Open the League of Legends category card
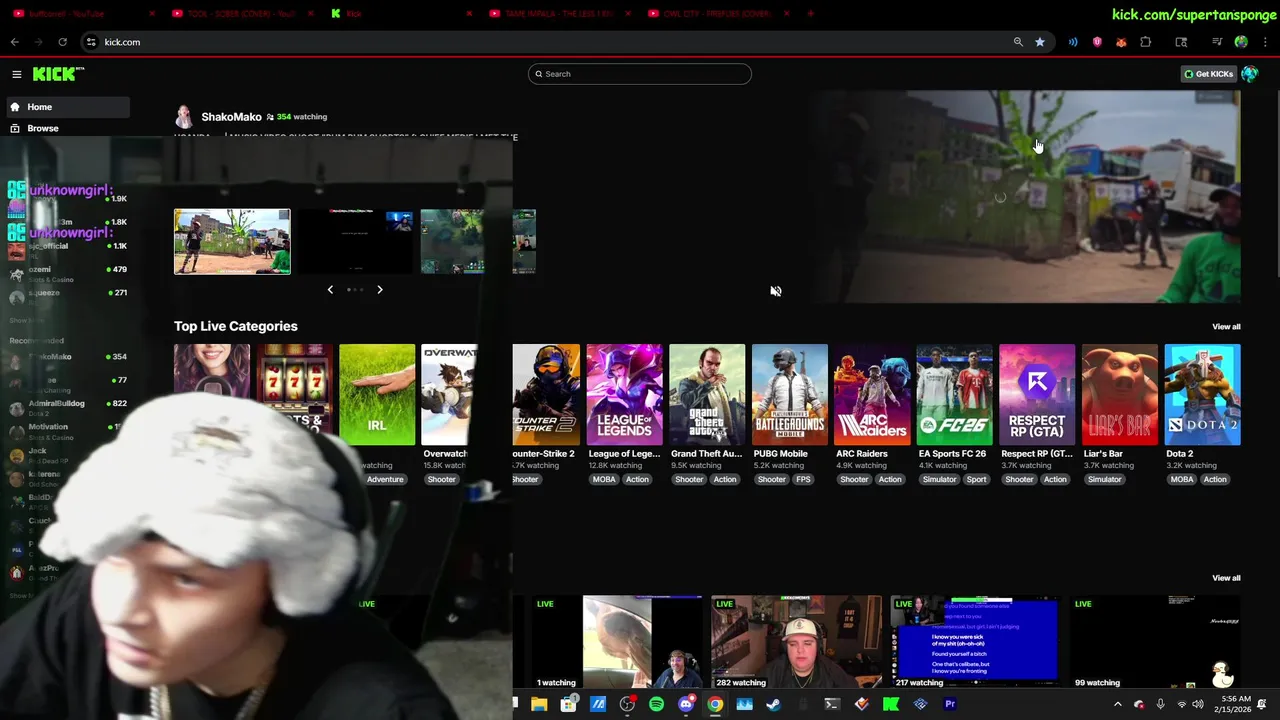Image resolution: width=1280 pixels, height=720 pixels. click(624, 394)
